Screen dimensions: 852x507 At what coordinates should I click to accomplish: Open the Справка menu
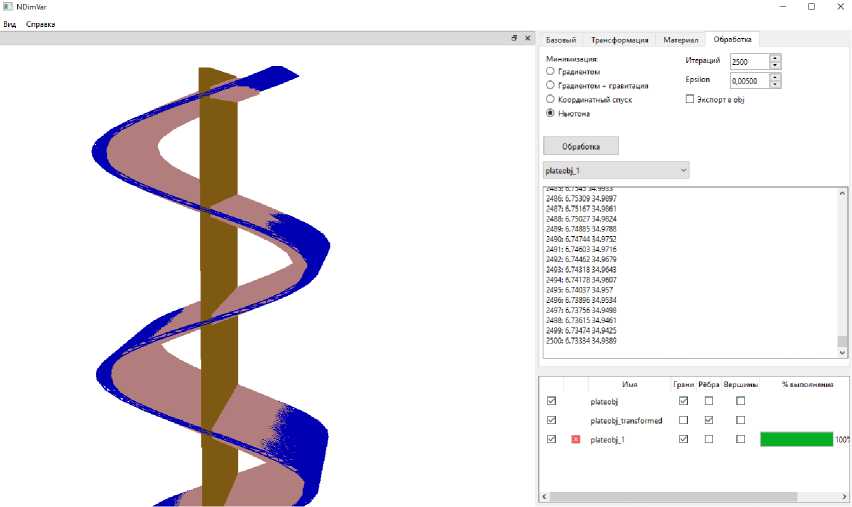[x=40, y=24]
